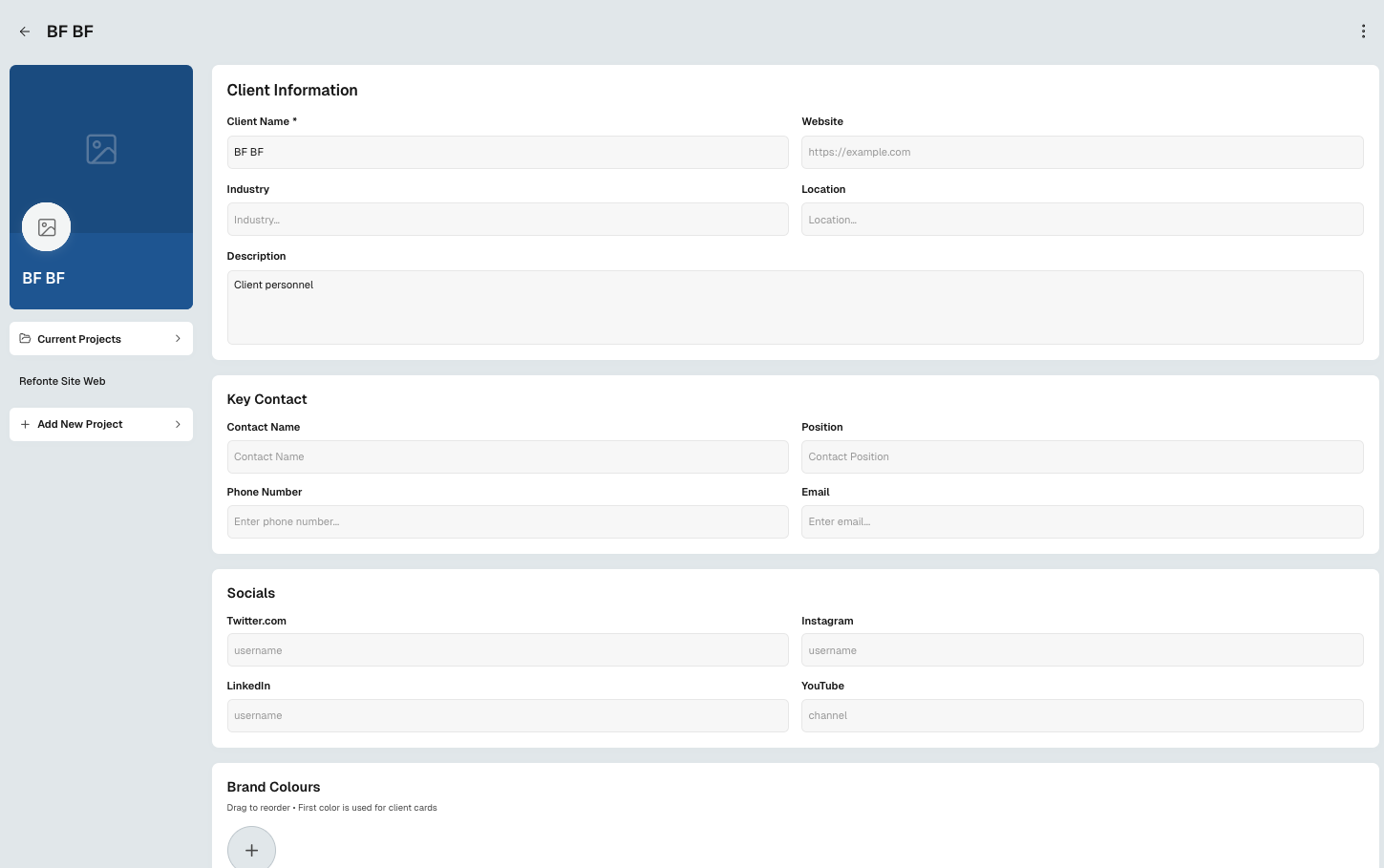Click the Location input field
Viewport: 1384px width, 868px height.
pos(1081,220)
